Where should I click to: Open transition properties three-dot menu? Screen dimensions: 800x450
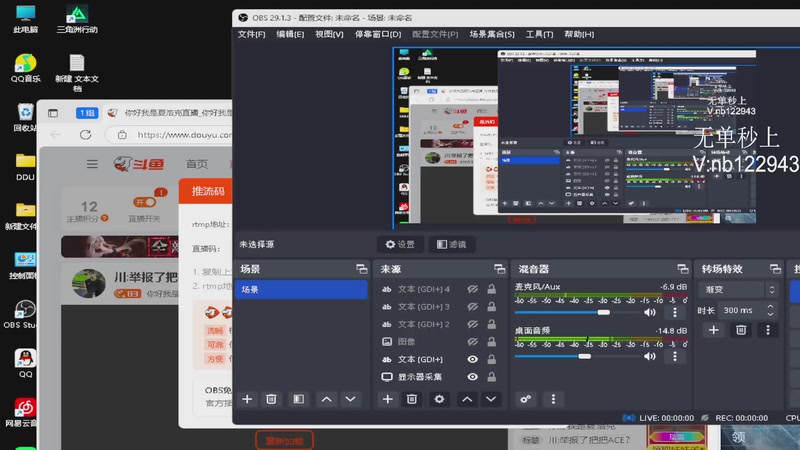(x=768, y=330)
